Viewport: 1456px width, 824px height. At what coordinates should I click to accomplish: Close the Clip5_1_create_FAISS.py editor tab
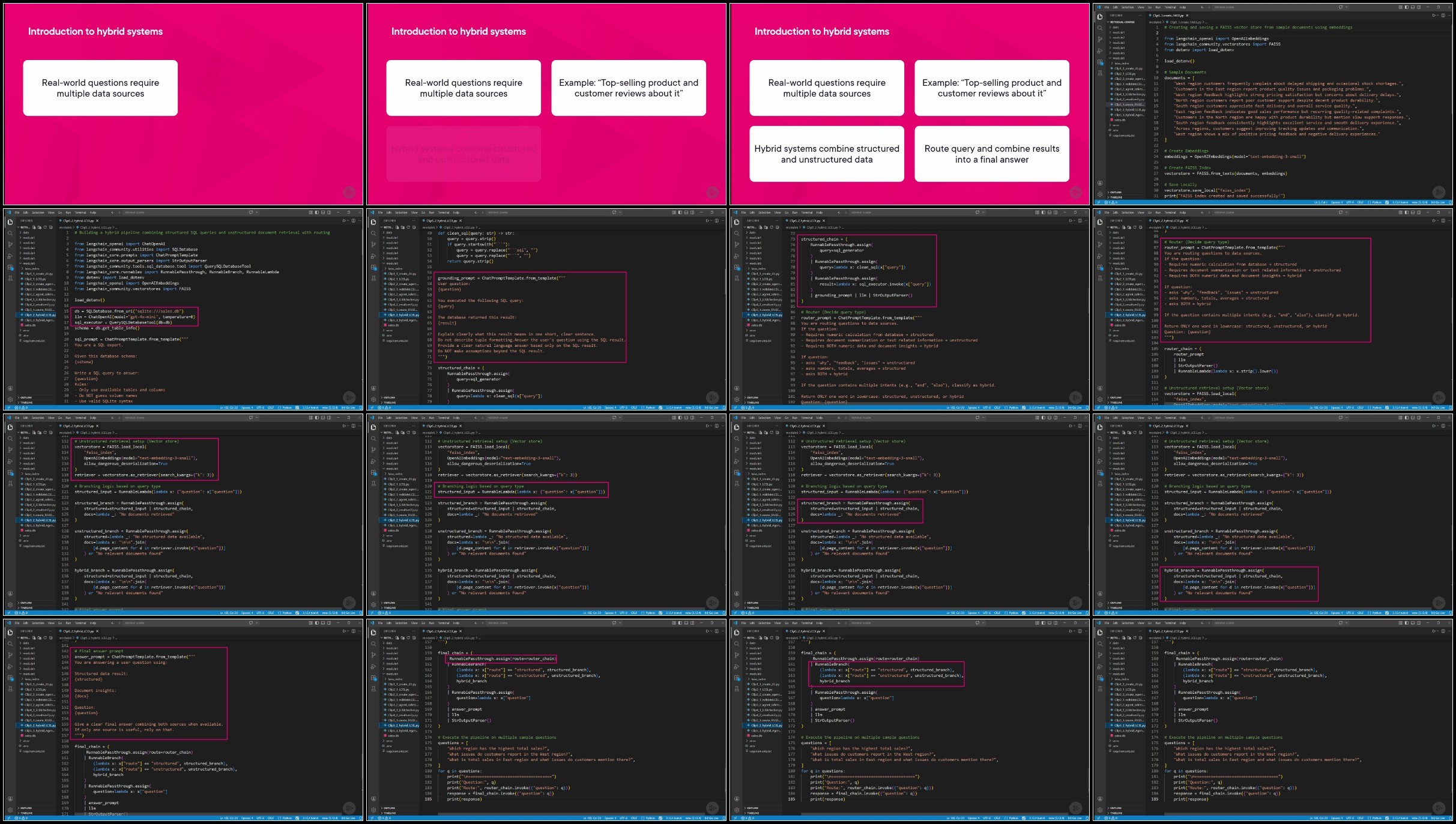[x=1187, y=16]
